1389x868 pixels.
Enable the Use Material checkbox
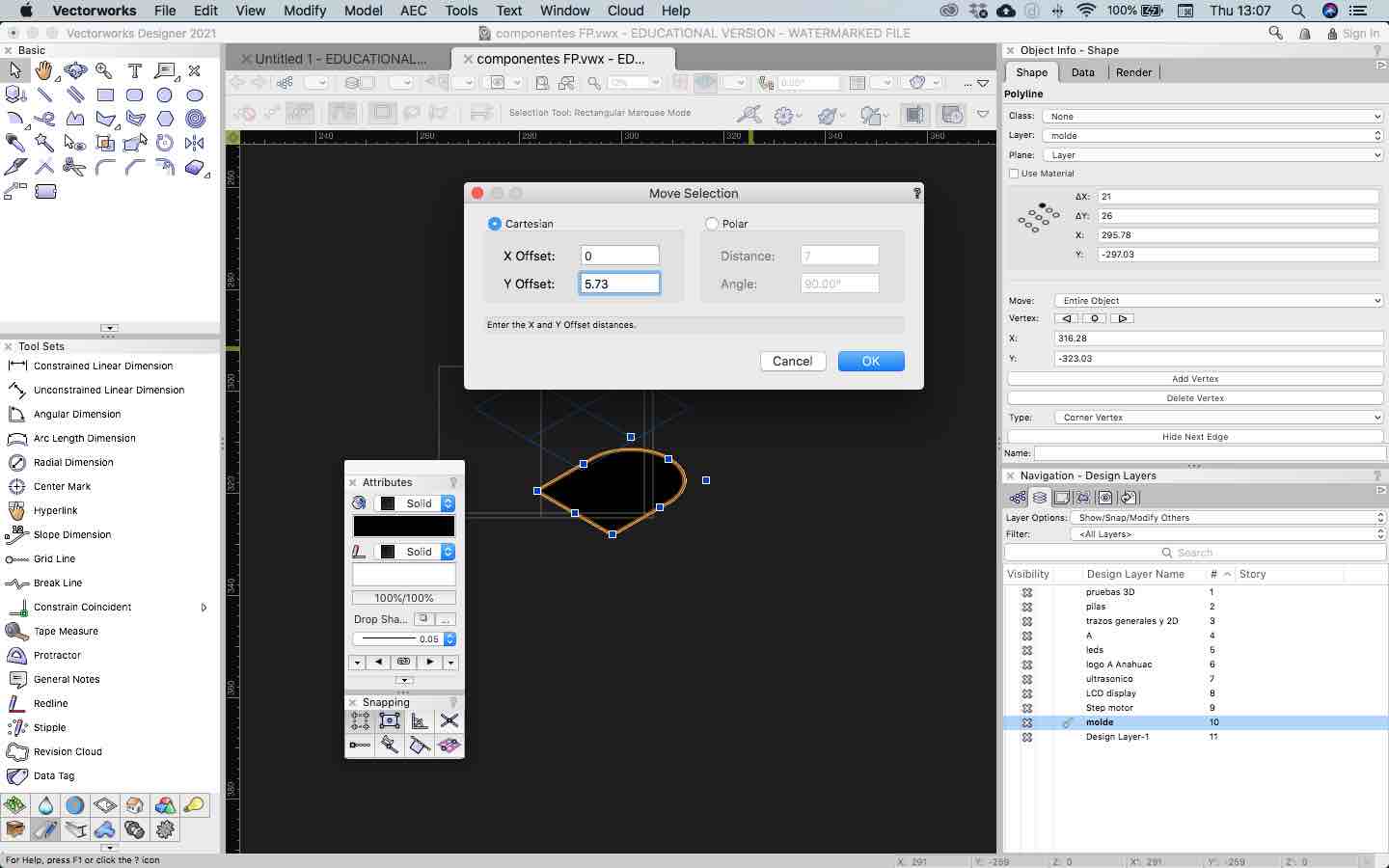[1014, 174]
